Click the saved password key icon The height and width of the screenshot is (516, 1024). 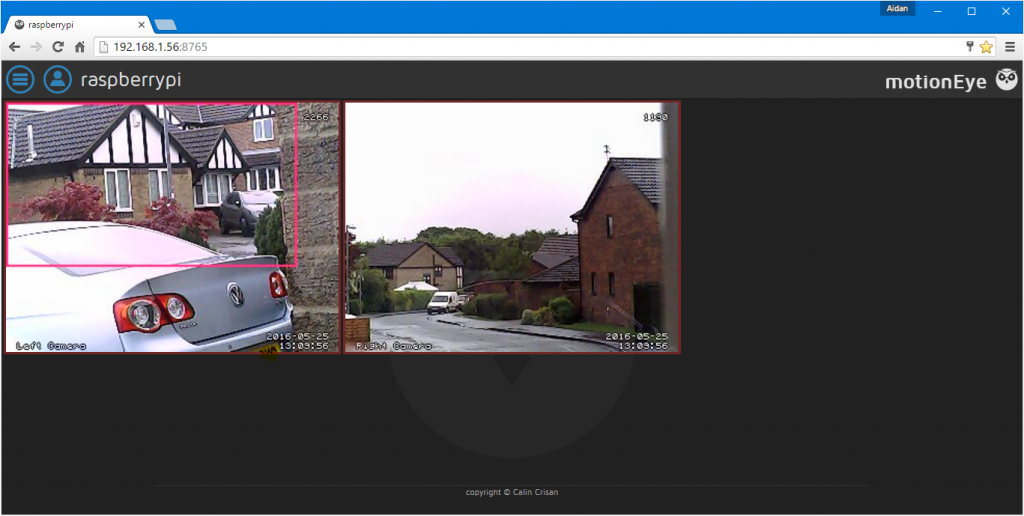click(969, 47)
